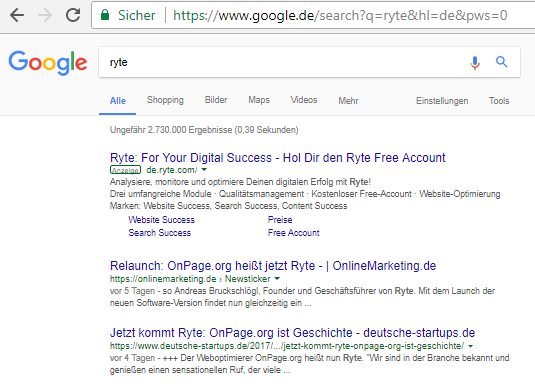Click the magnifying glass search button

tap(501, 62)
